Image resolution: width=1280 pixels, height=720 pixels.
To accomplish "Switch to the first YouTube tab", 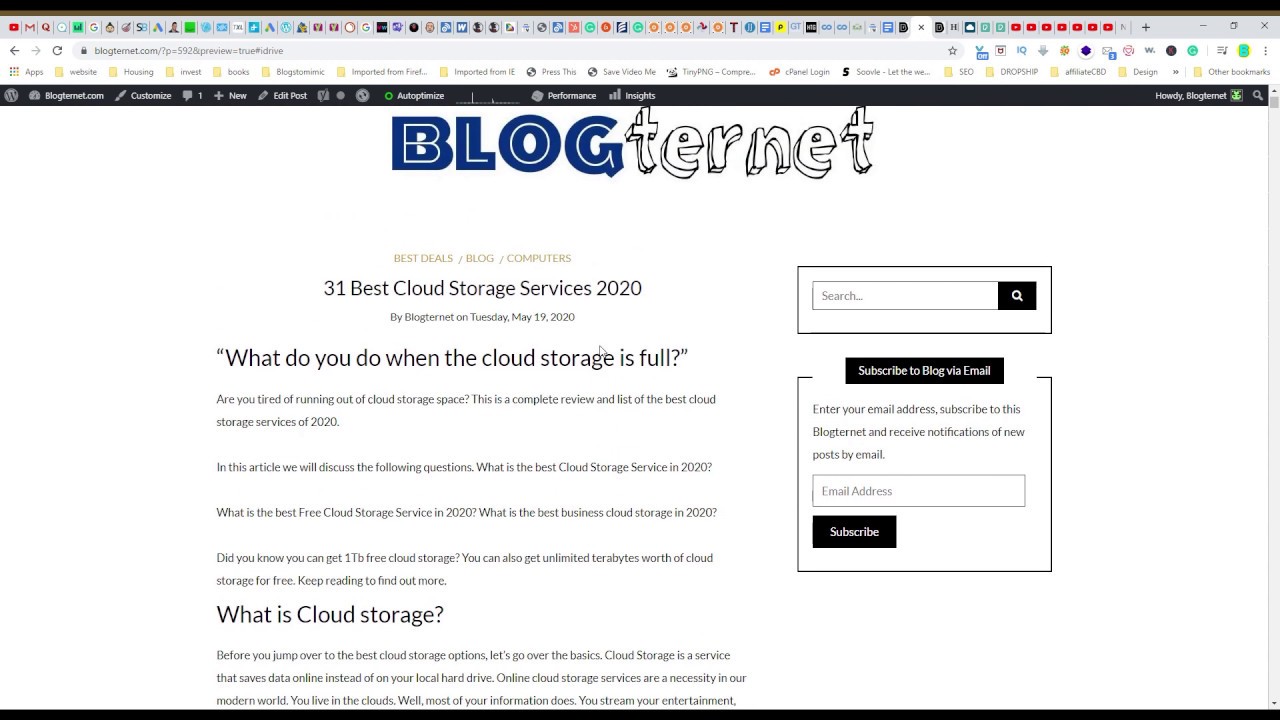I will point(14,27).
